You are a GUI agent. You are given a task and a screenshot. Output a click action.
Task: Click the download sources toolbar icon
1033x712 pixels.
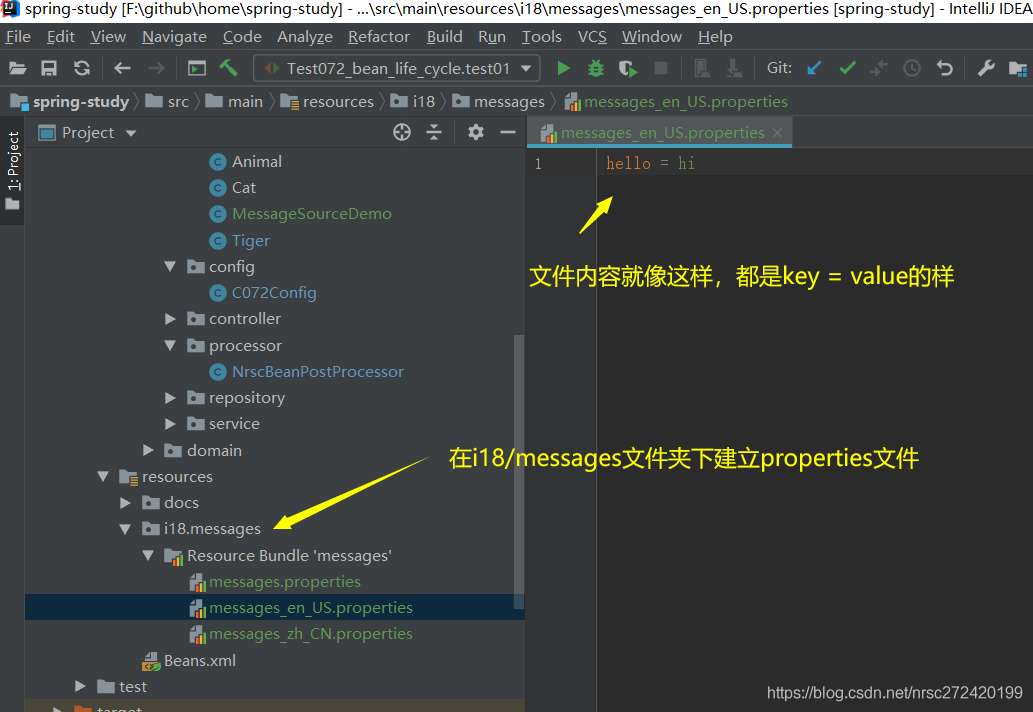(x=734, y=68)
